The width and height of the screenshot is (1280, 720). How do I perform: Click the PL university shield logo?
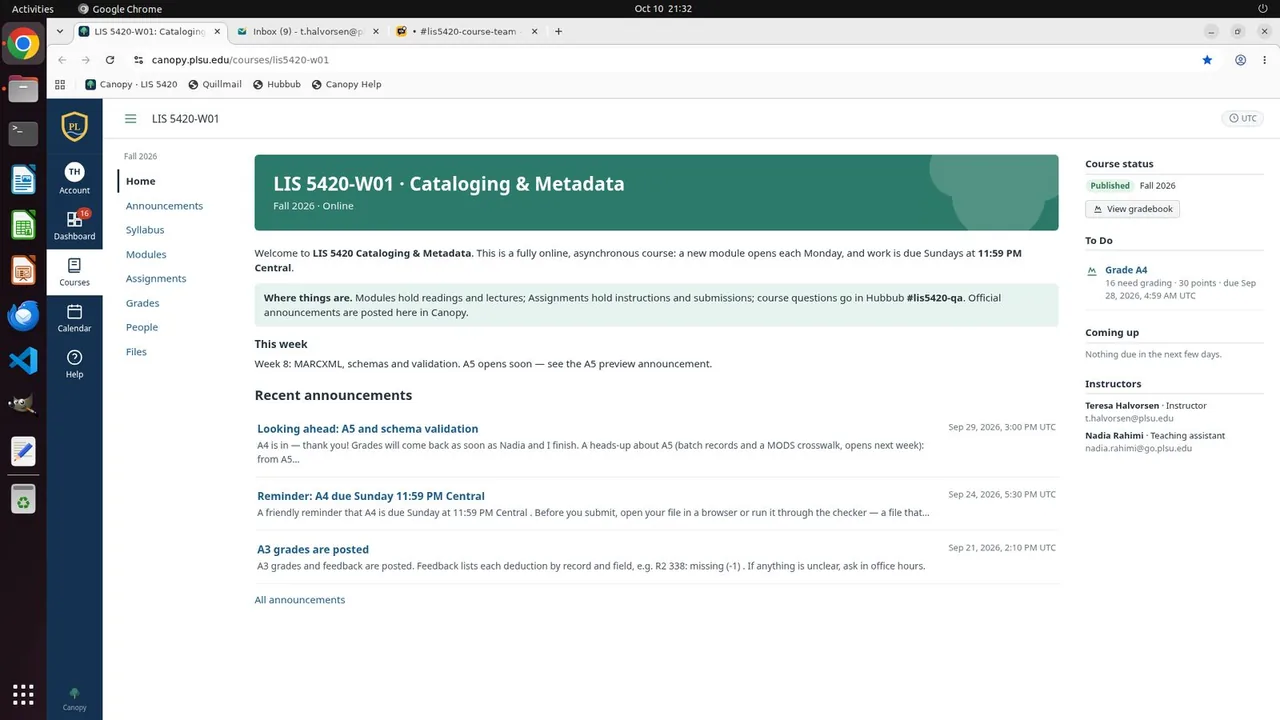point(74,126)
